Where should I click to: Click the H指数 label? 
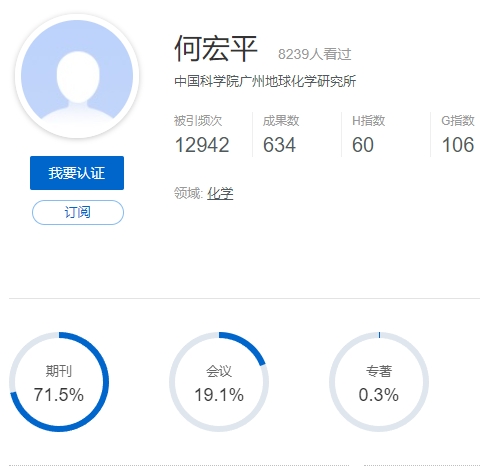(369, 121)
